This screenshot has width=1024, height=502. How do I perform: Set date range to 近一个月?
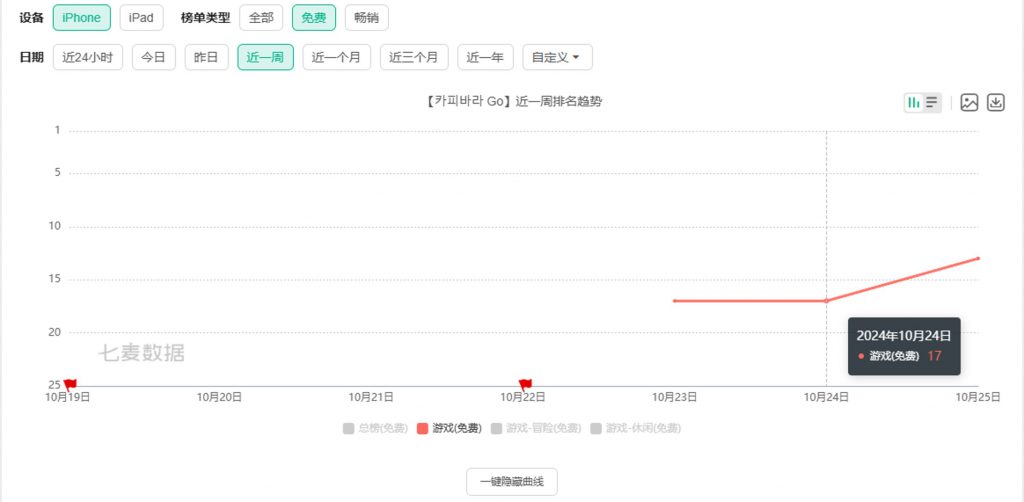336,57
